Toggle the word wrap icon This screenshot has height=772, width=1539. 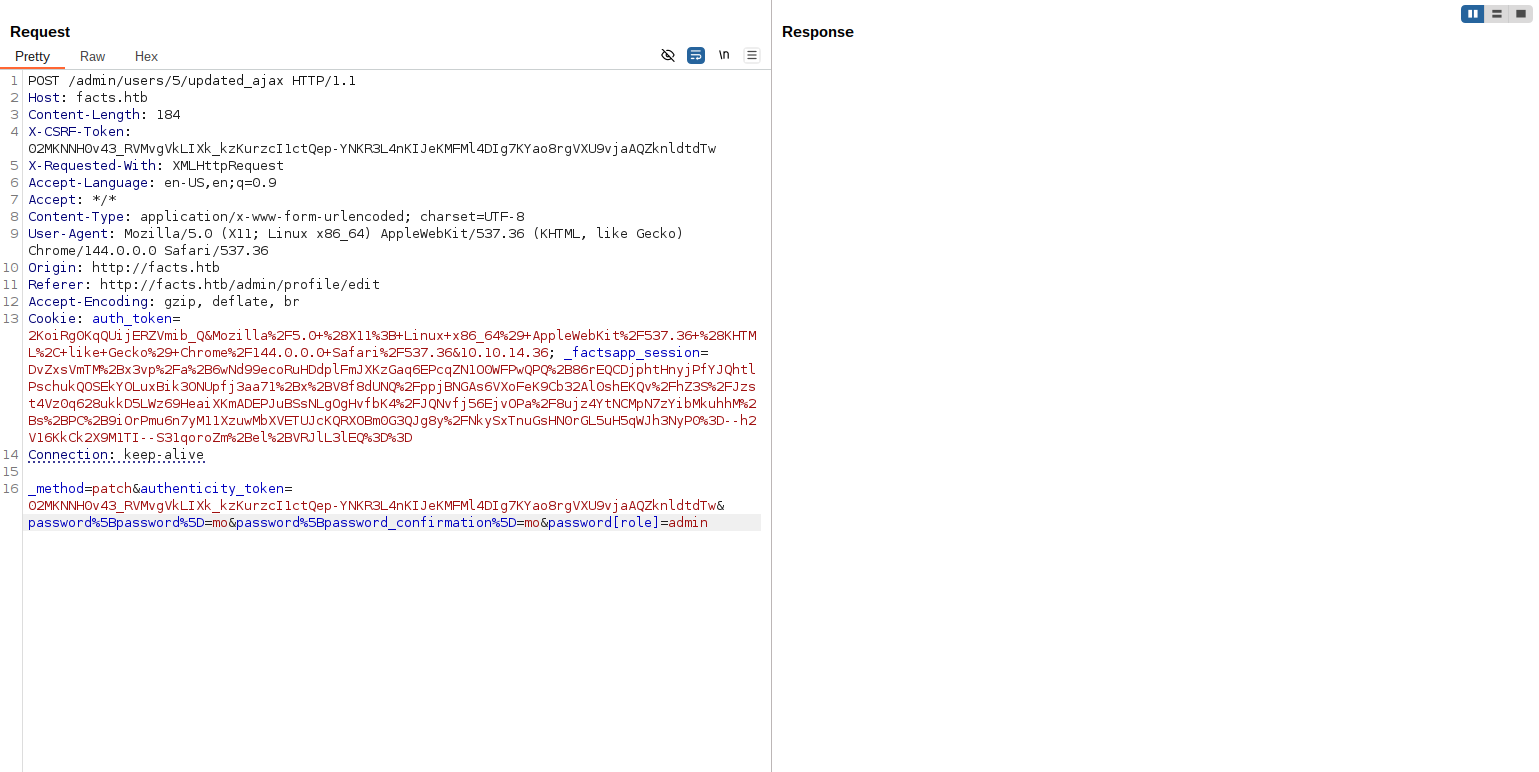click(696, 55)
